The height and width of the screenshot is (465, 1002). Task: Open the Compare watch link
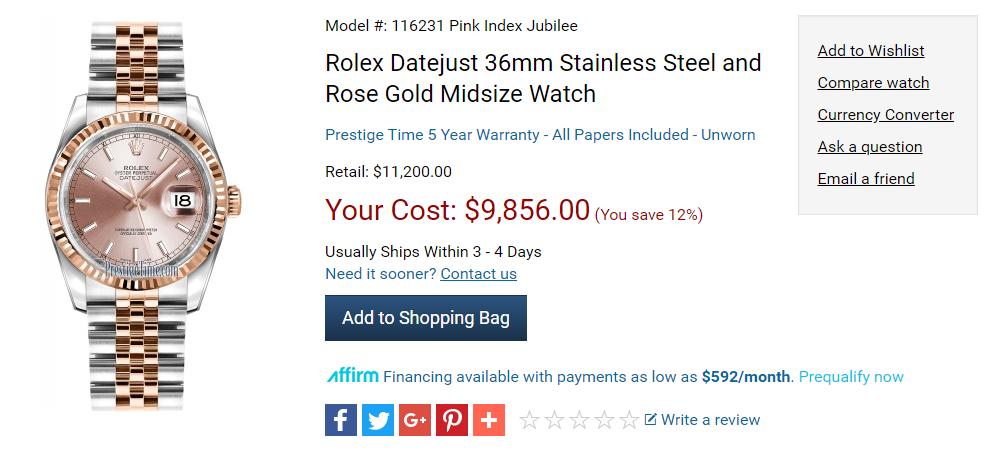873,83
